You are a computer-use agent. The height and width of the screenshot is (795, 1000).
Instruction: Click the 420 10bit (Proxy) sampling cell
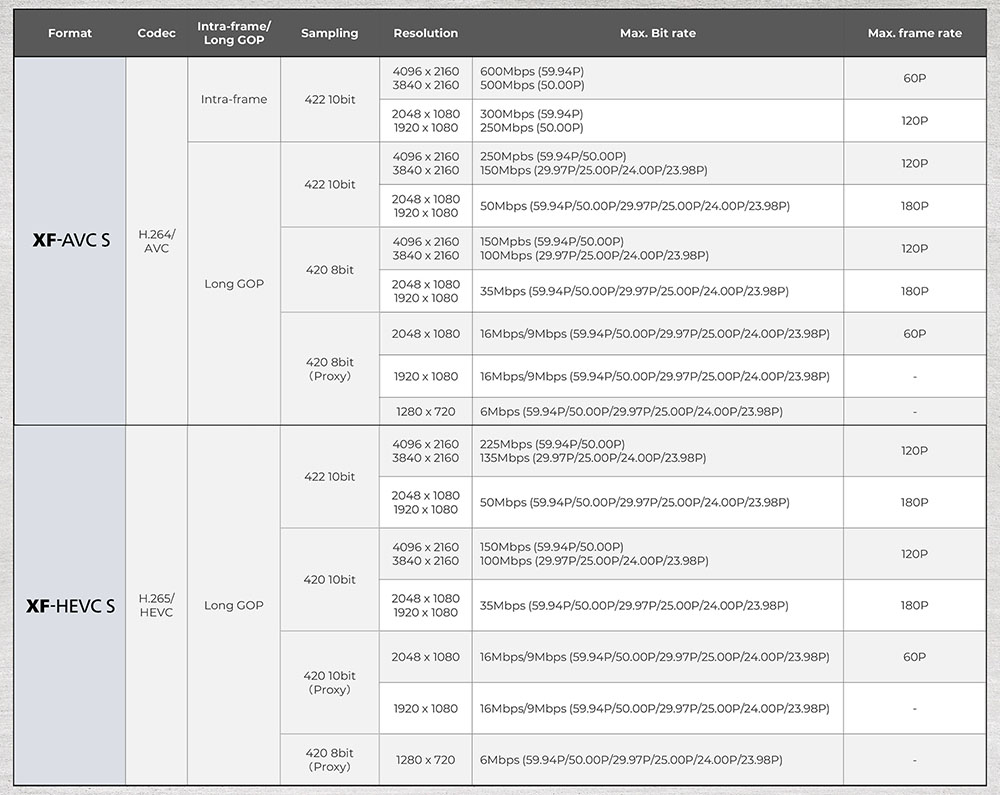(329, 682)
